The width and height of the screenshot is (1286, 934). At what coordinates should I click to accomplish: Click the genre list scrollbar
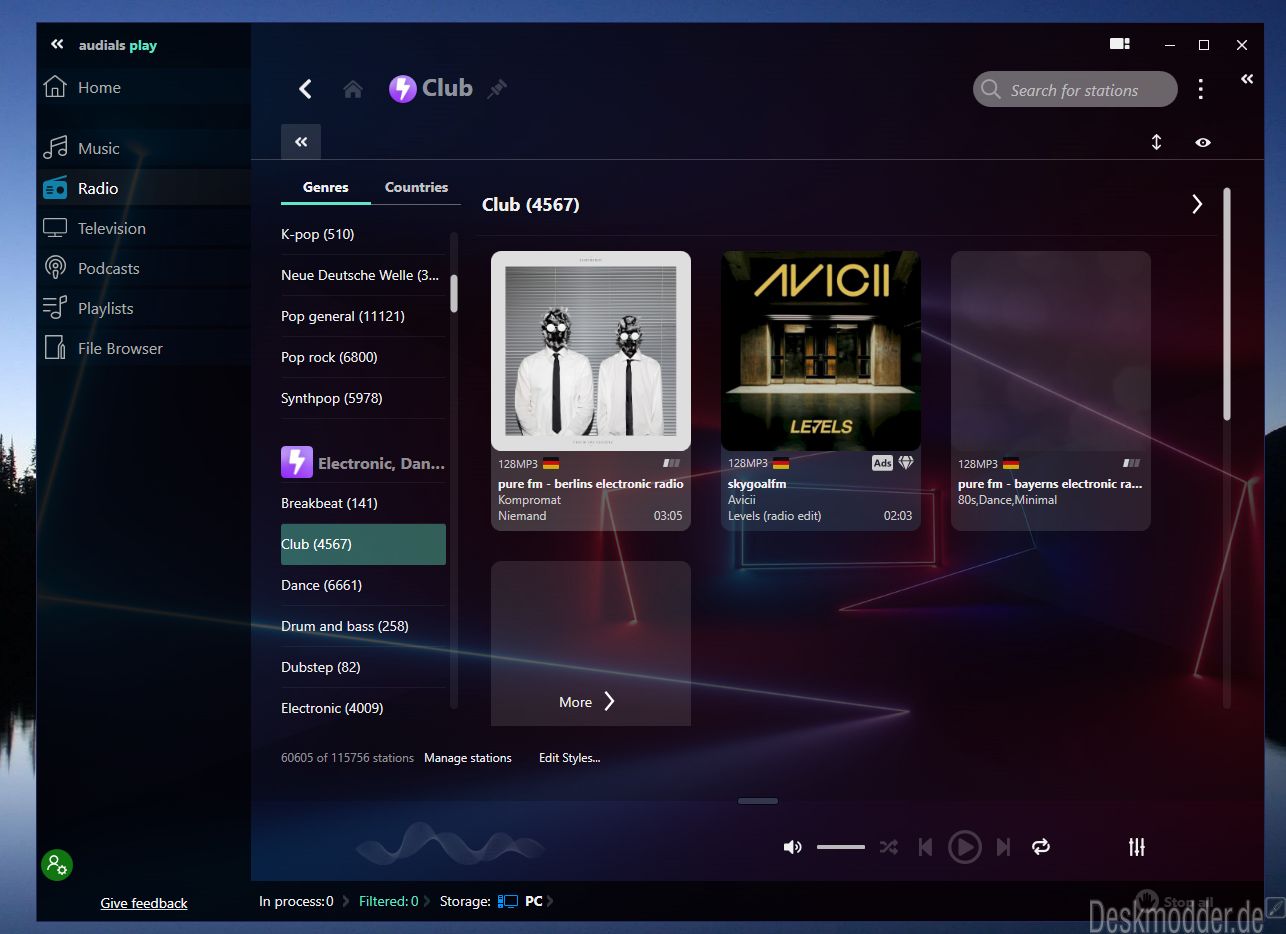tap(454, 293)
